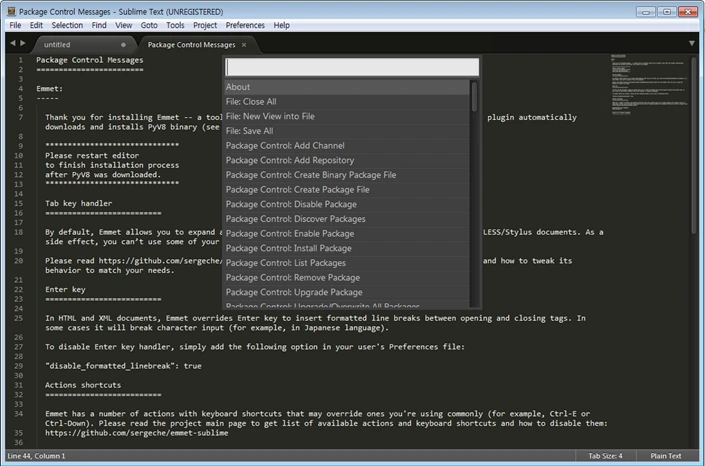Open the Find menu
705x466 pixels.
(99, 25)
